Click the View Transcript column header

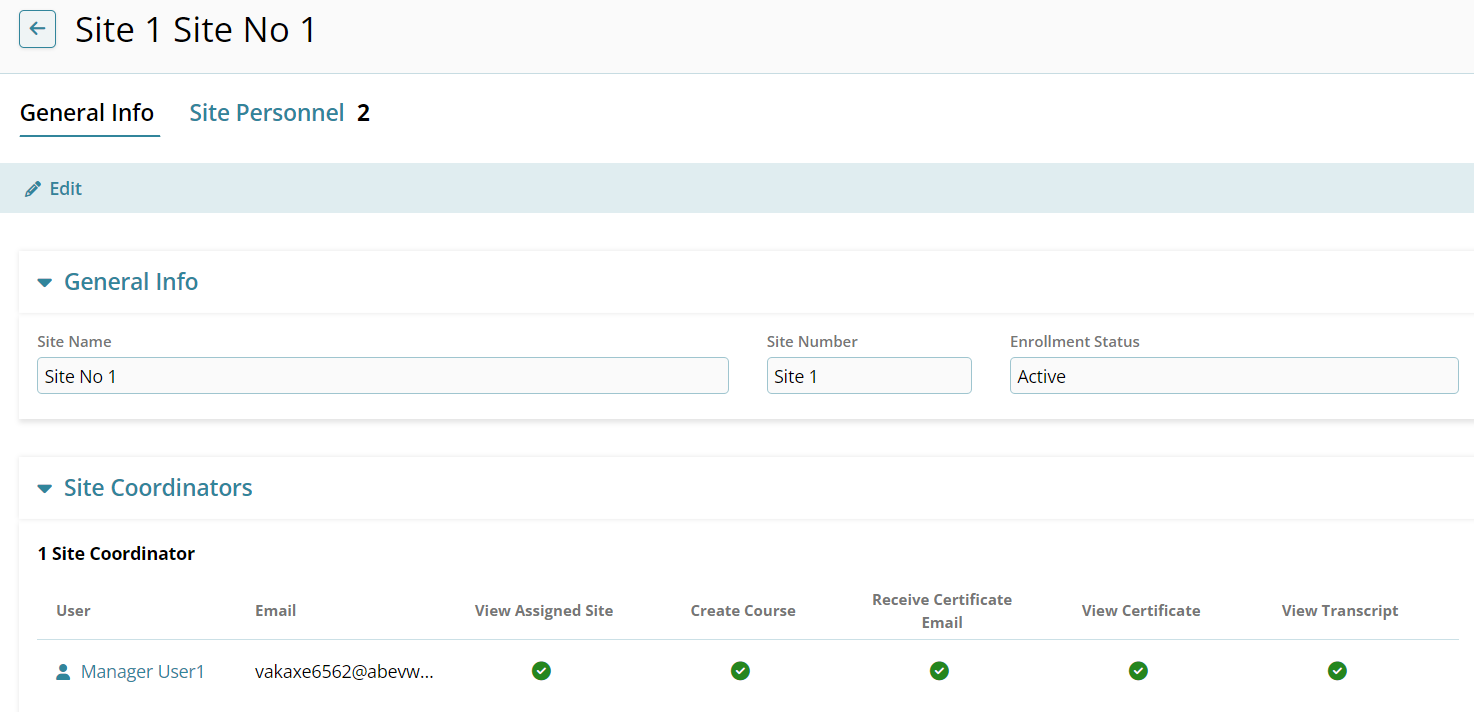pyautogui.click(x=1340, y=611)
